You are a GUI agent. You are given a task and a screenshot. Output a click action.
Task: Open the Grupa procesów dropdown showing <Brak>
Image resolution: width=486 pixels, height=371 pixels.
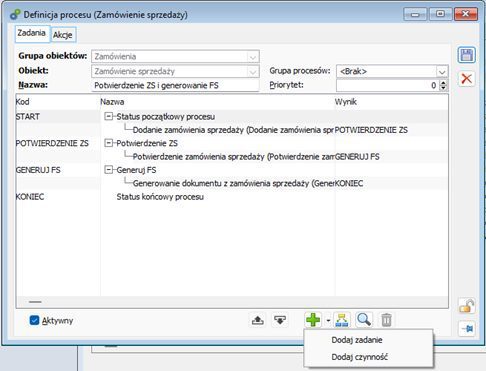[442, 71]
